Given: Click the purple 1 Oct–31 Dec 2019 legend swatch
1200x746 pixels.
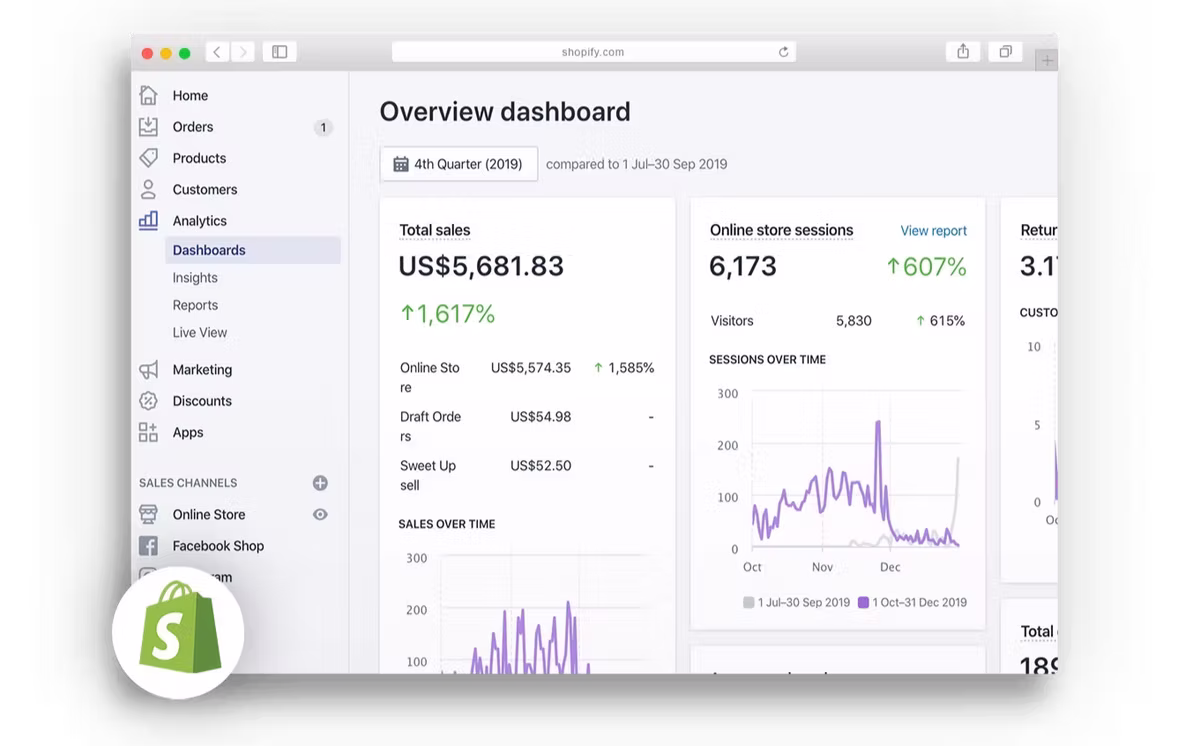Looking at the screenshot, I should (x=863, y=603).
